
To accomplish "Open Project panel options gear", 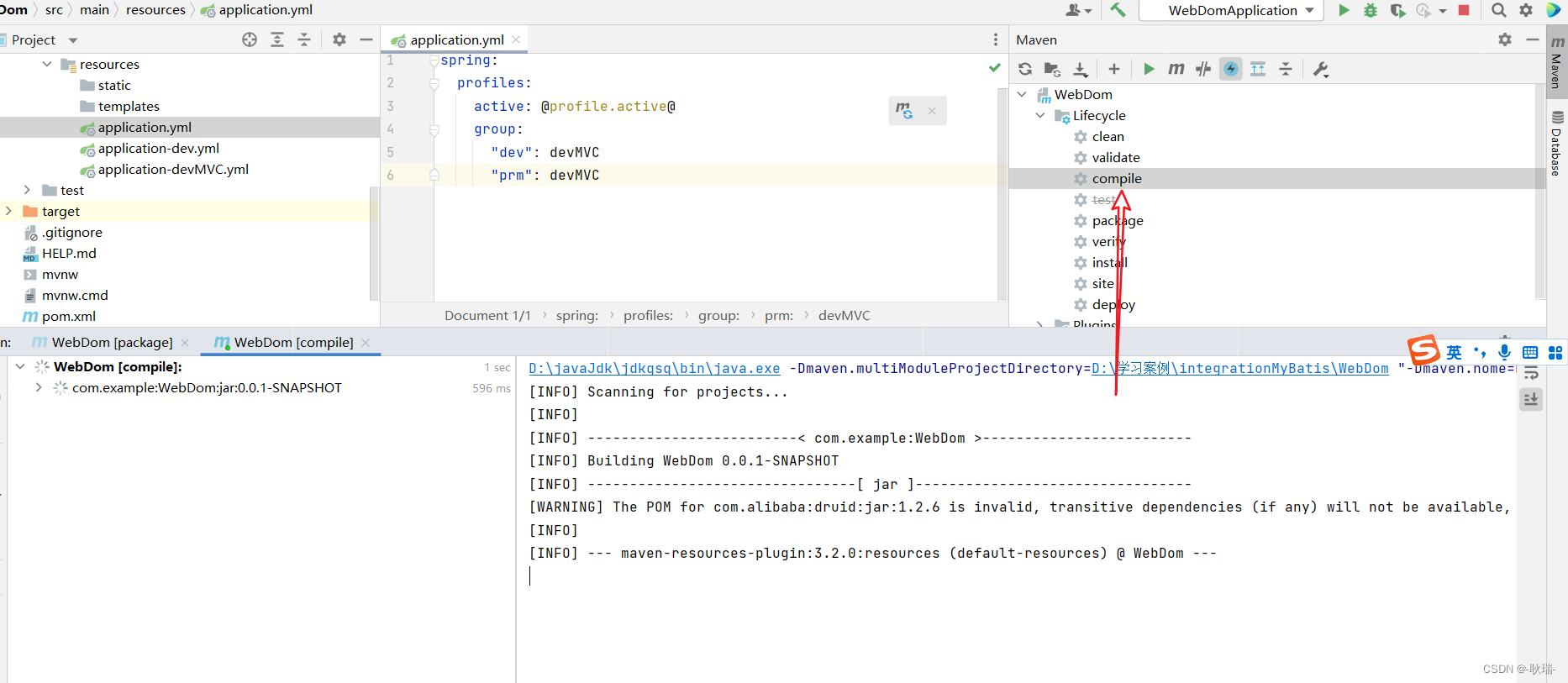I will point(339,39).
